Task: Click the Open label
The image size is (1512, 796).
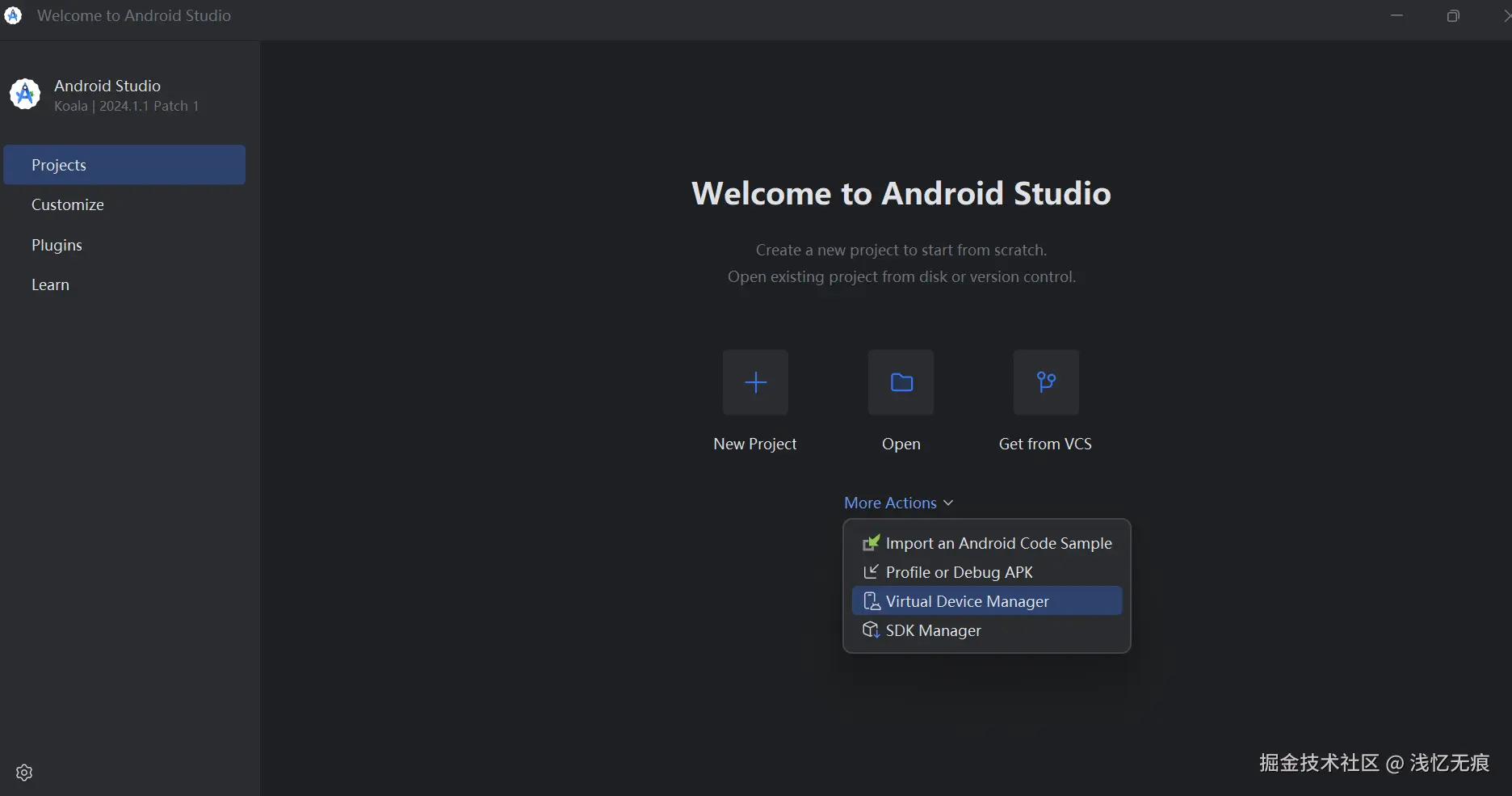Action: coord(901,444)
